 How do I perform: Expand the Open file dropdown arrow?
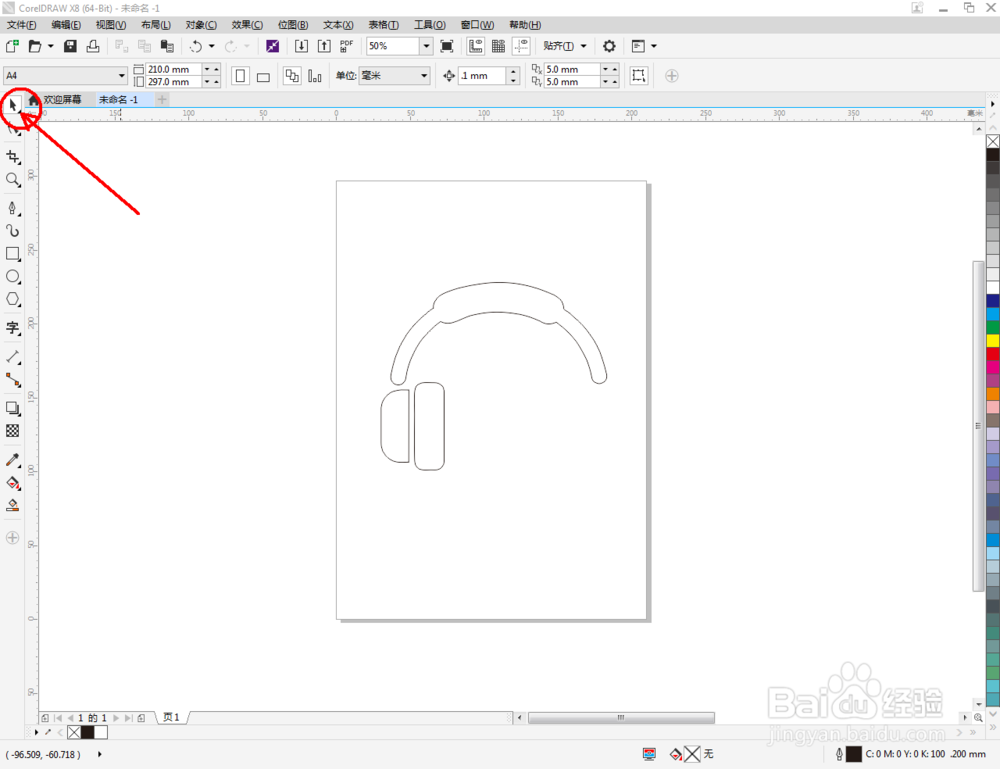(51, 46)
